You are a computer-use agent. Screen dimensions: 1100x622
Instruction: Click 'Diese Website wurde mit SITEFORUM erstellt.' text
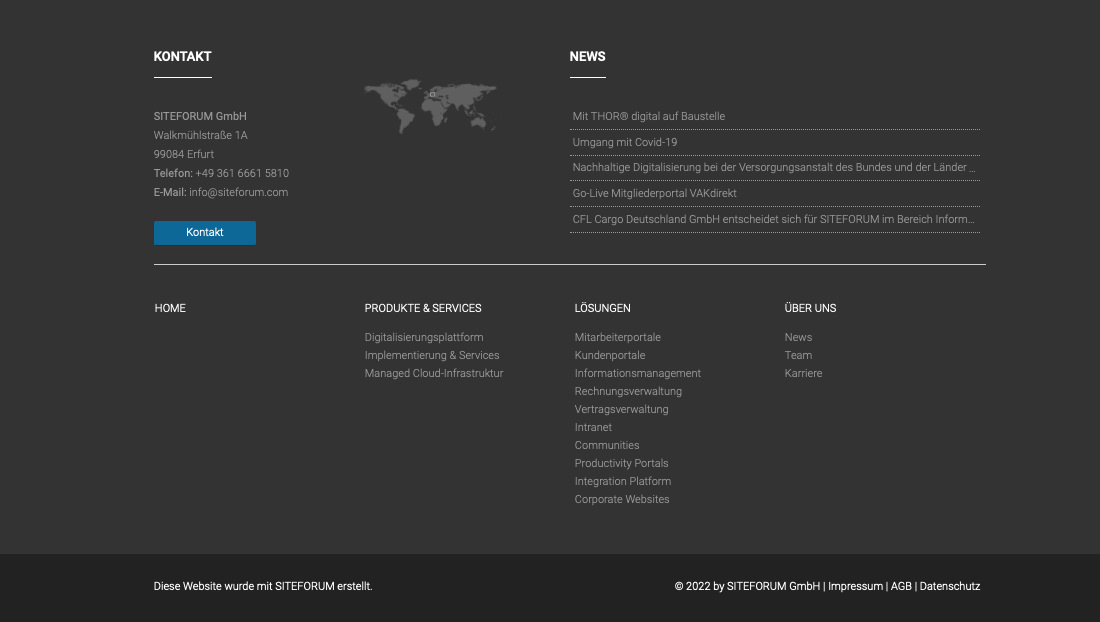pos(263,586)
